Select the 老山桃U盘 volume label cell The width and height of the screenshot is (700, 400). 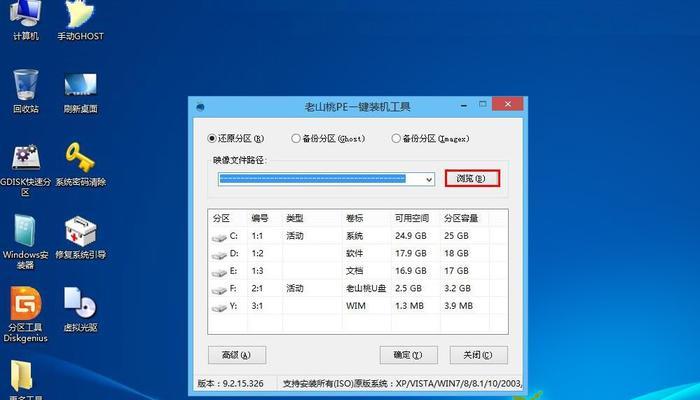[x=366, y=288]
